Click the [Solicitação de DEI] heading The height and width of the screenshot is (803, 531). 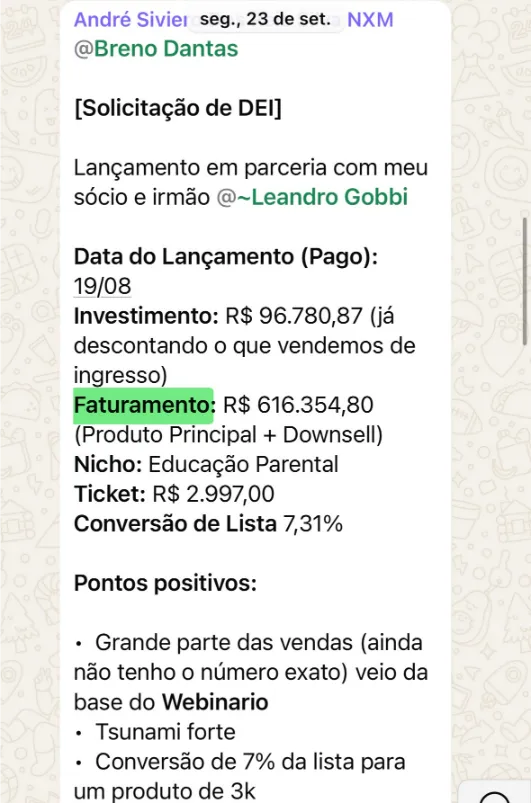click(178, 108)
